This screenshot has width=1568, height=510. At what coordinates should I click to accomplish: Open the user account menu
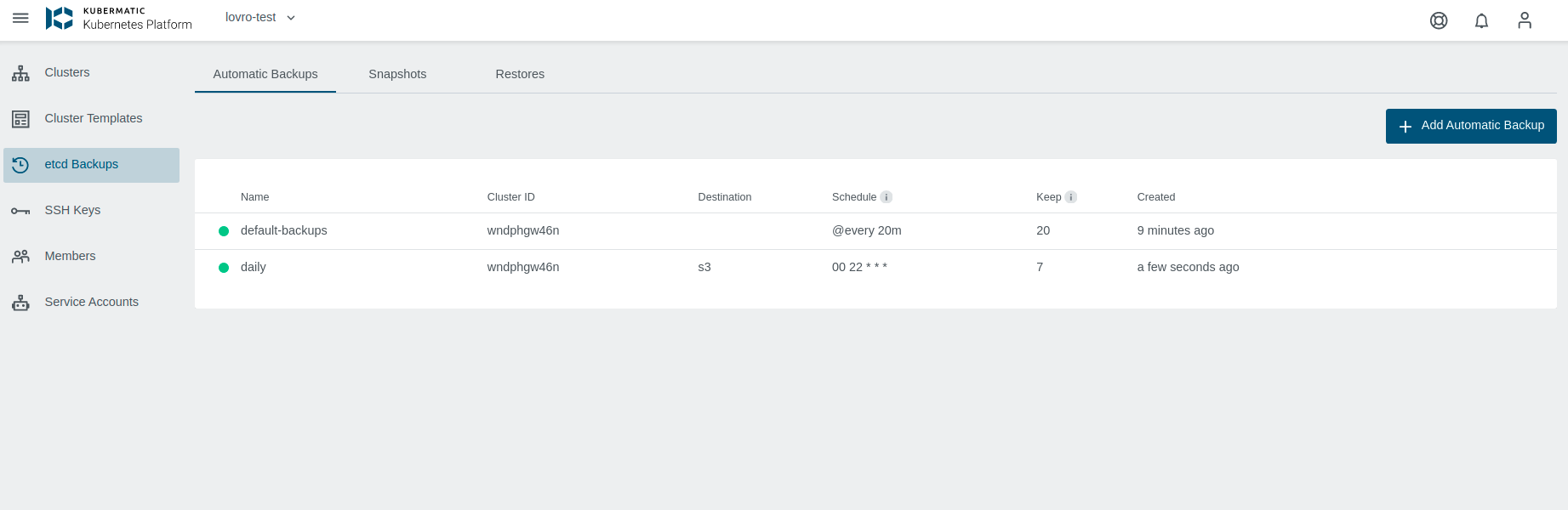1525,20
